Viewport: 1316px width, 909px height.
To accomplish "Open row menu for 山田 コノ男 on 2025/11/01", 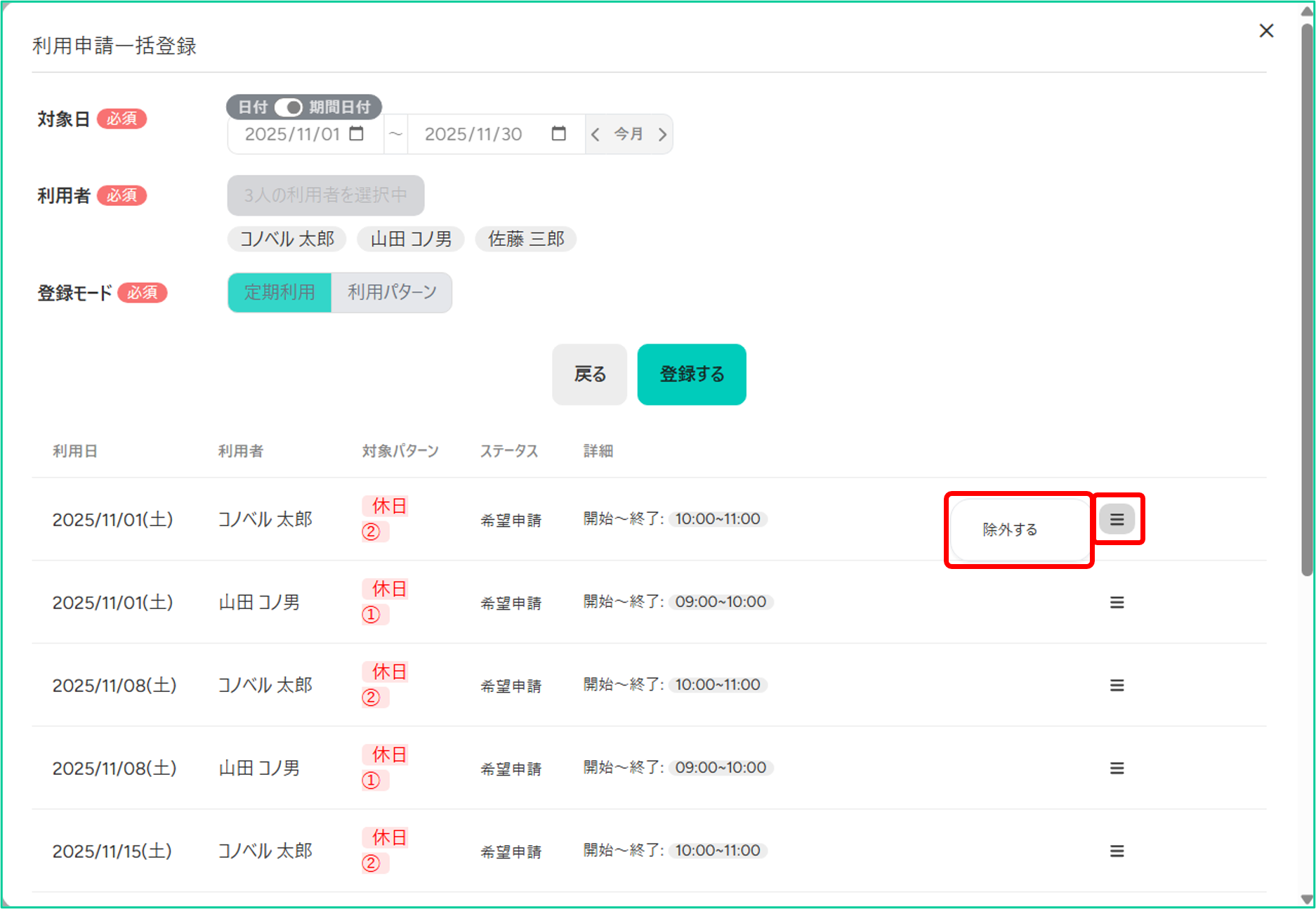I will (x=1117, y=602).
